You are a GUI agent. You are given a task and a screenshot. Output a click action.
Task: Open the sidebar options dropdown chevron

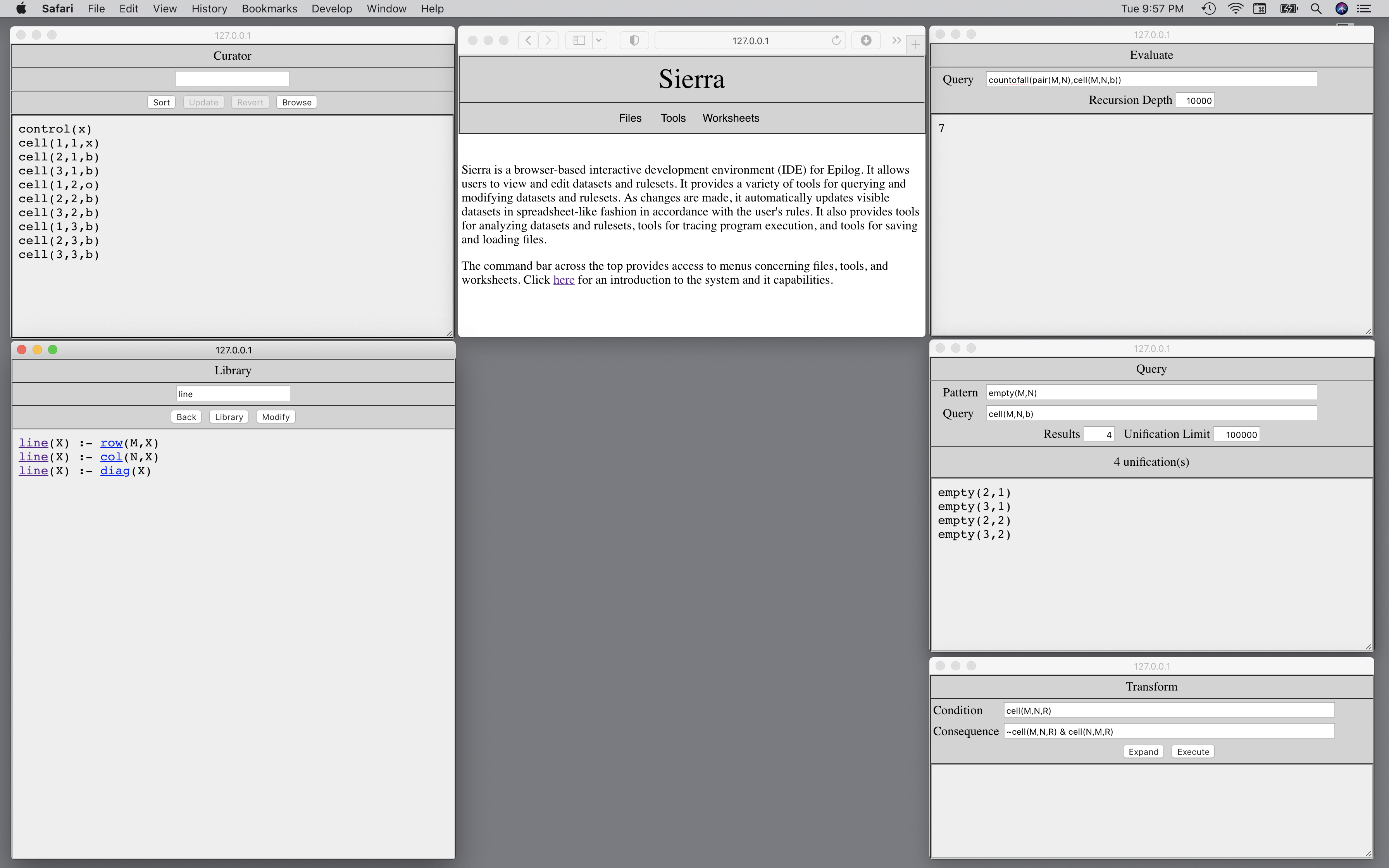click(x=599, y=40)
